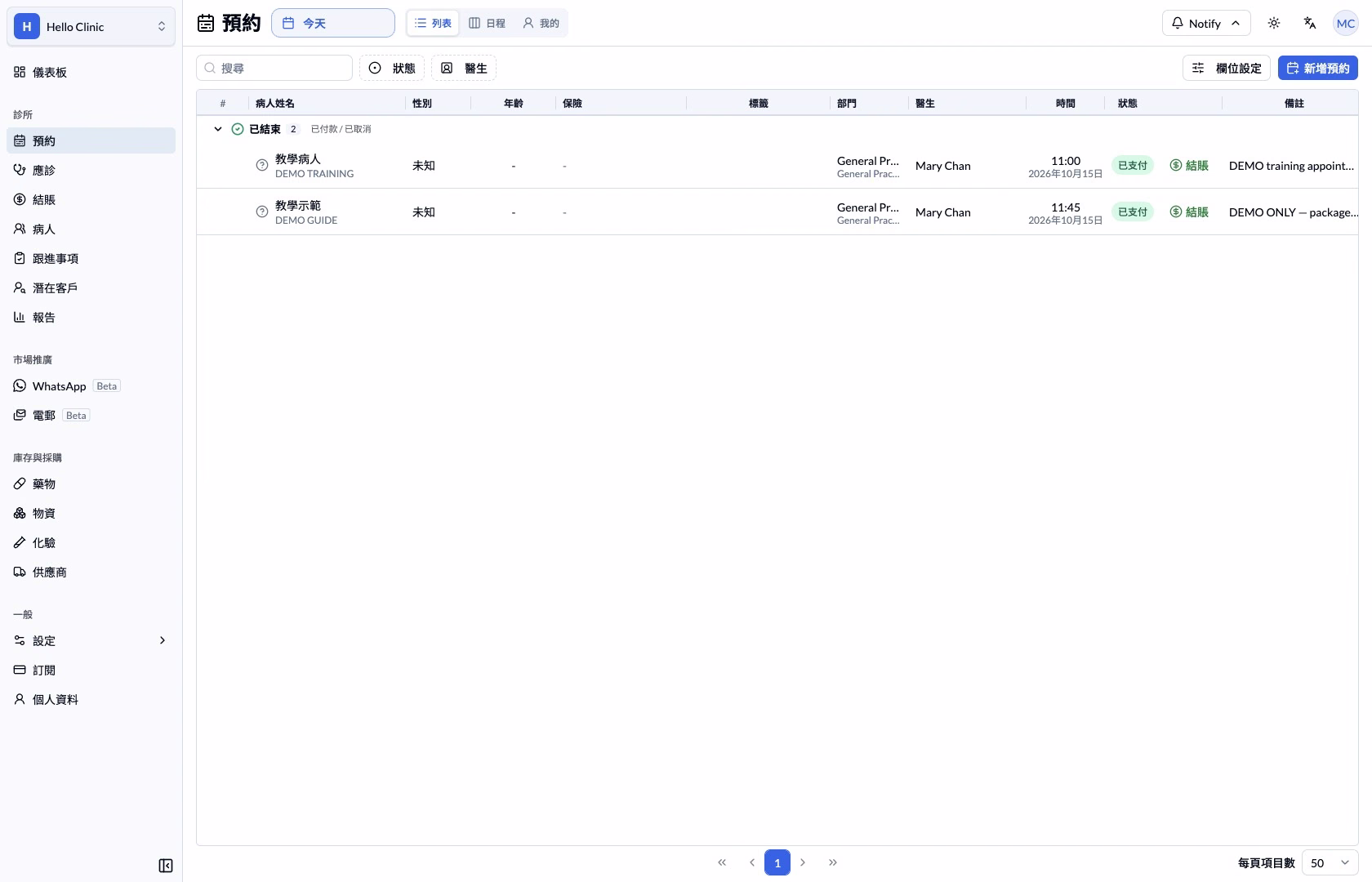This screenshot has width=1372, height=882.
Task: Toggle light/dark theme sun icon
Action: click(x=1274, y=23)
